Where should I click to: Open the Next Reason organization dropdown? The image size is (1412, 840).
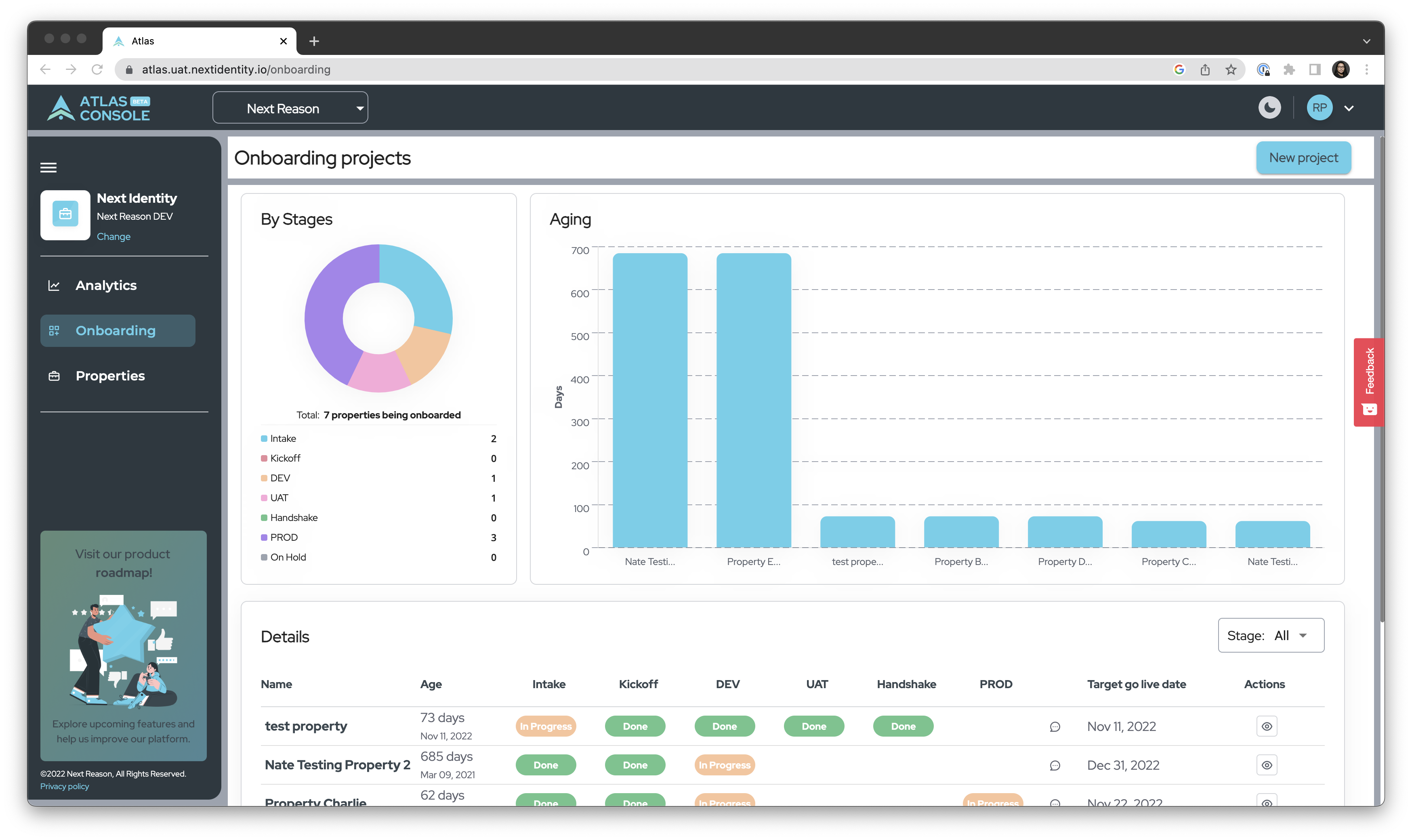click(x=290, y=107)
